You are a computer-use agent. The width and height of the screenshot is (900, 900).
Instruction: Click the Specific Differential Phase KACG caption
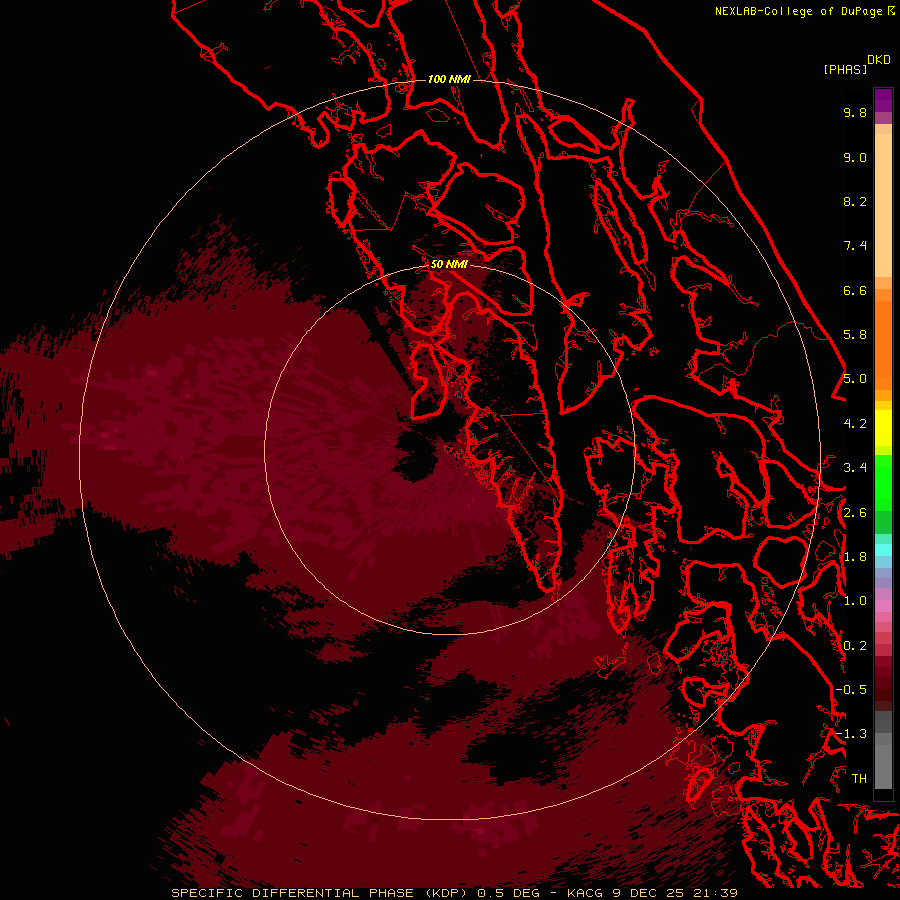[x=455, y=893]
